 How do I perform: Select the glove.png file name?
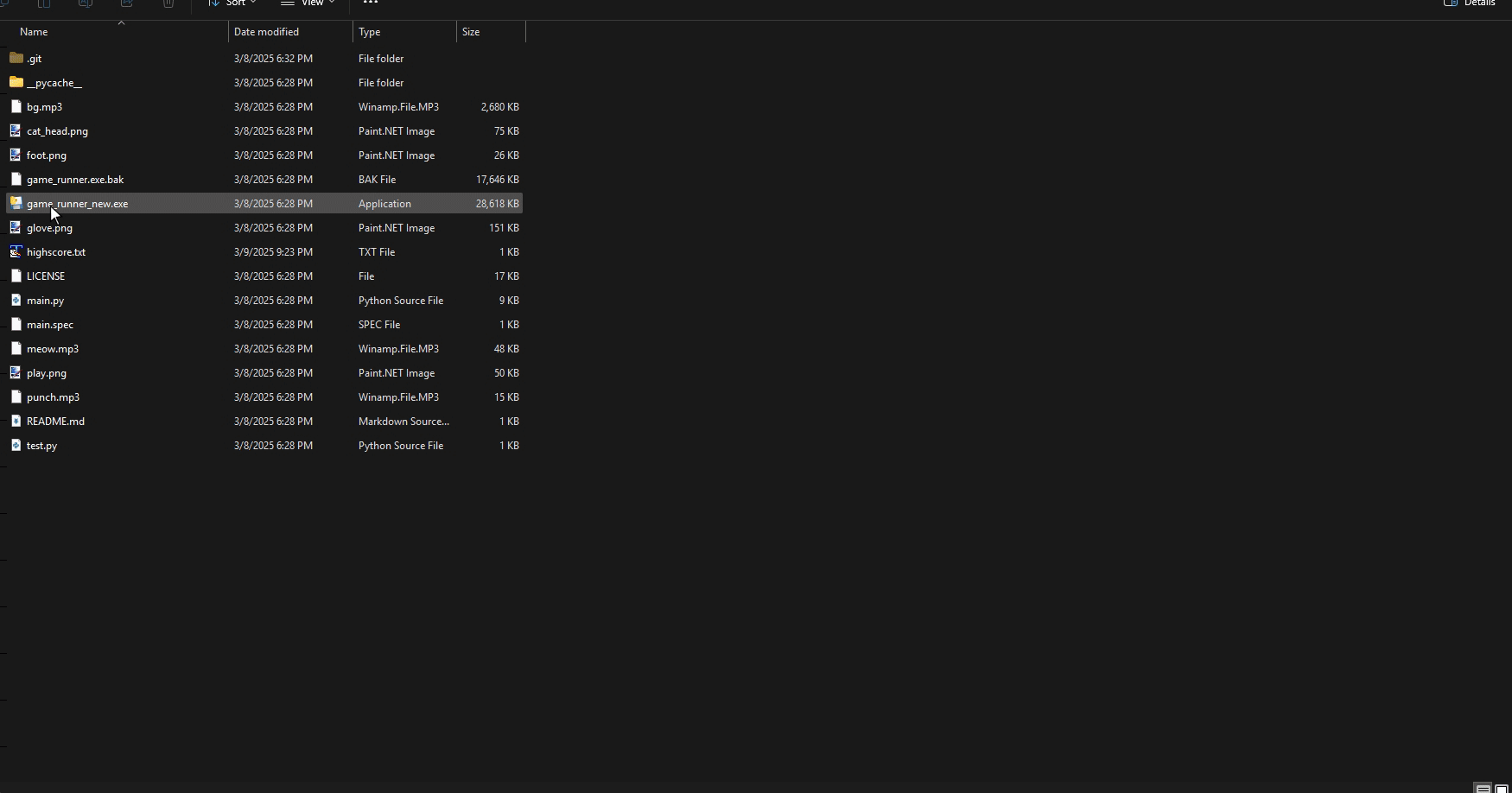(49, 228)
